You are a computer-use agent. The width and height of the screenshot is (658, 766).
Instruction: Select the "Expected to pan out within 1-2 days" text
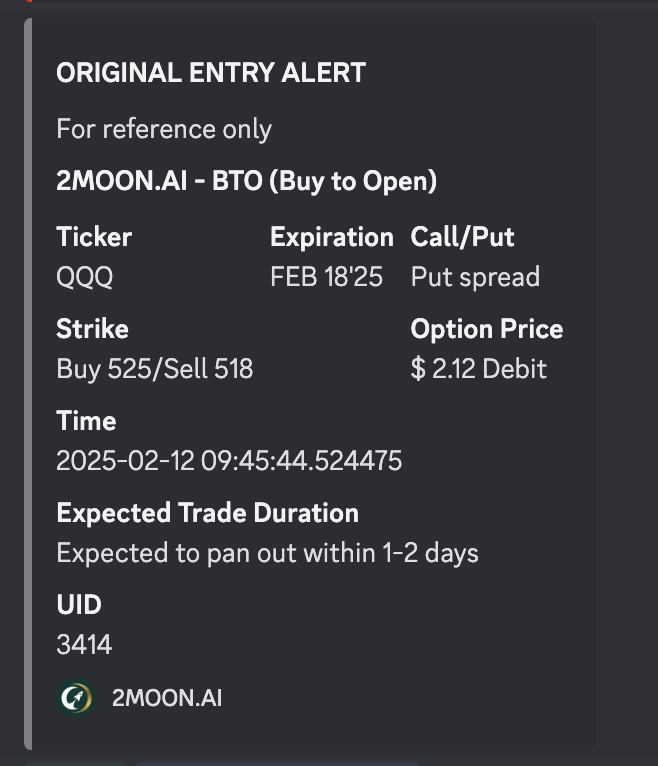pos(267,553)
